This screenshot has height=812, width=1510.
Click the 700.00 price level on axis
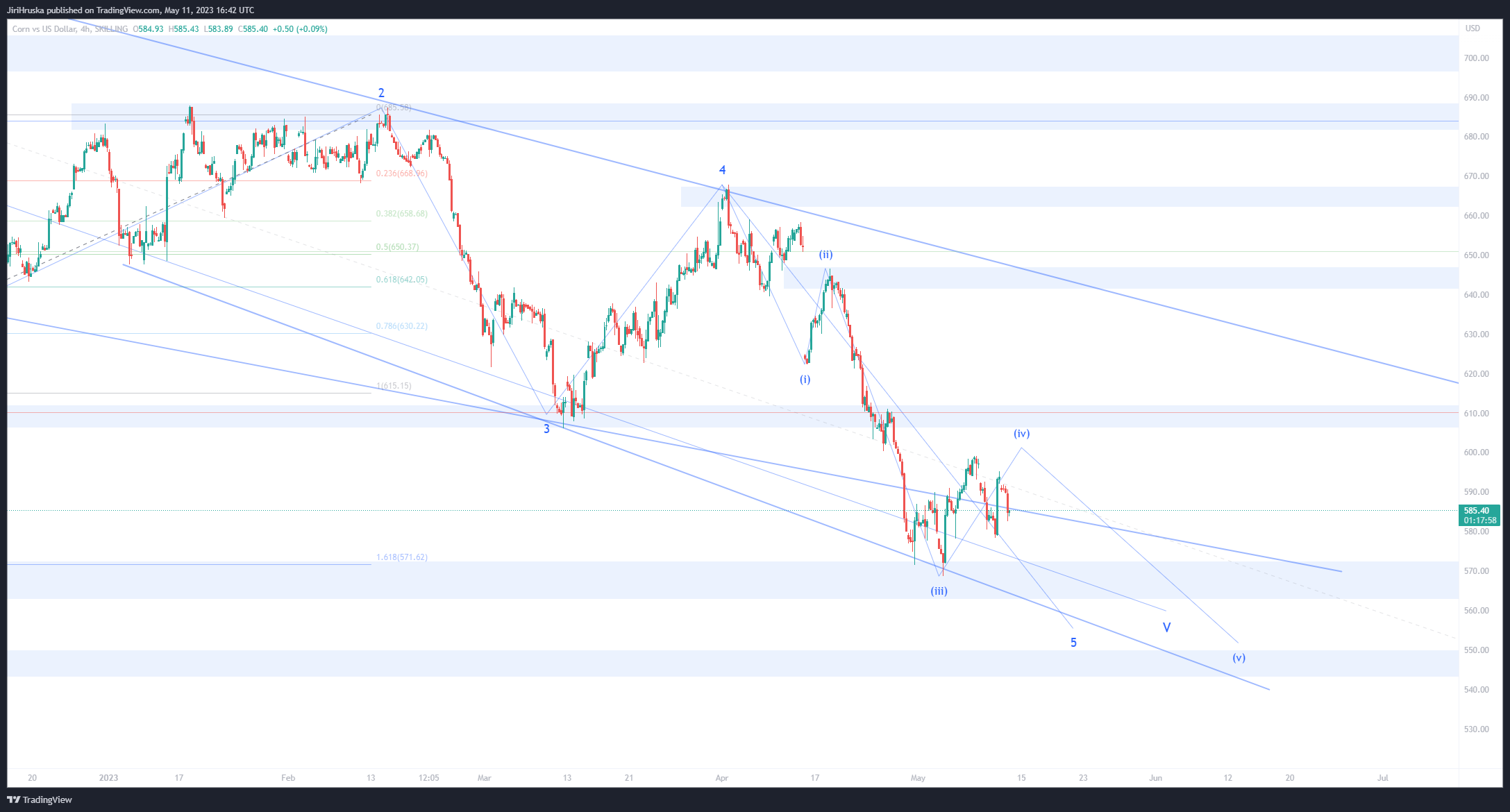click(1476, 58)
